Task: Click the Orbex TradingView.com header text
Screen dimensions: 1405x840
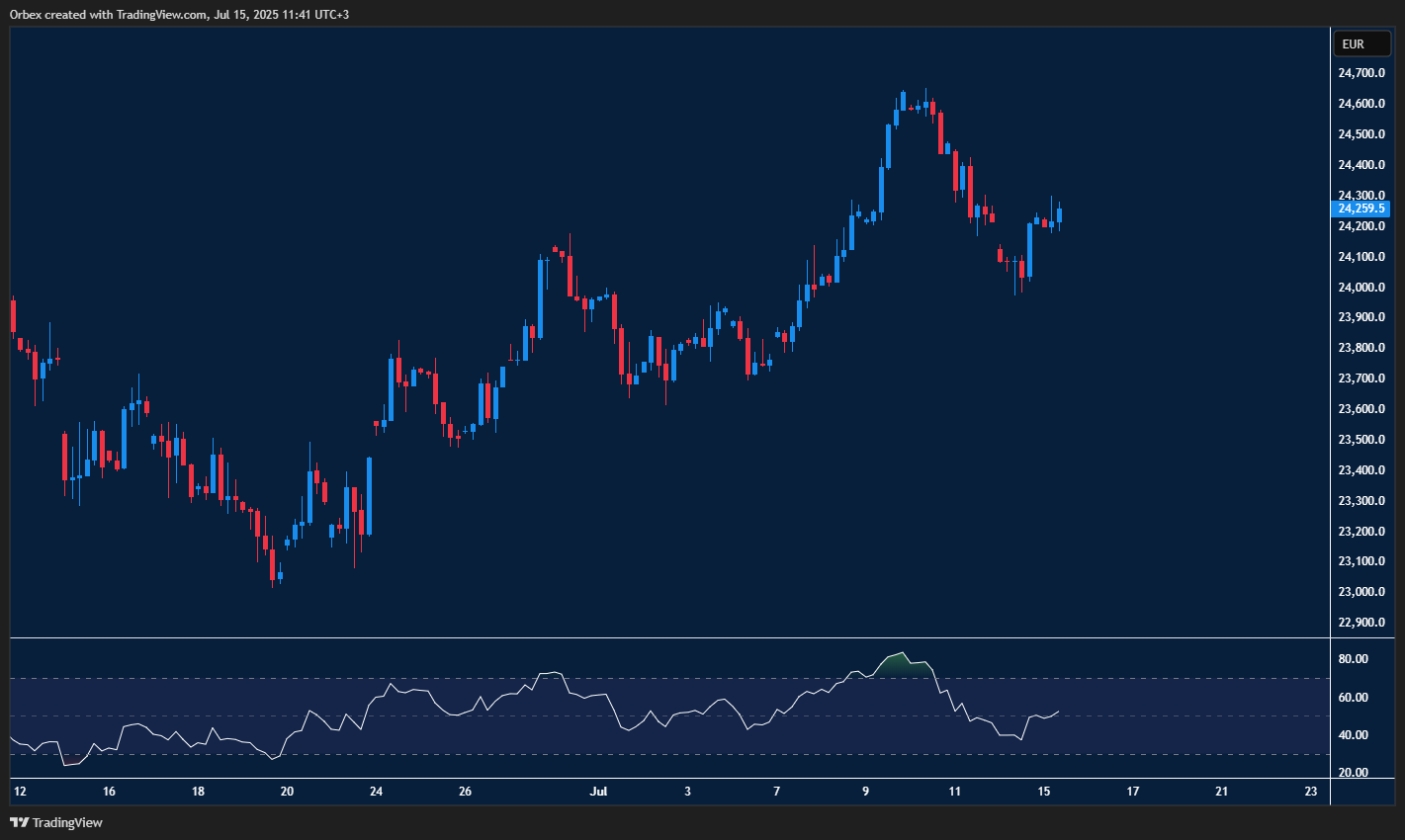Action: click(179, 14)
